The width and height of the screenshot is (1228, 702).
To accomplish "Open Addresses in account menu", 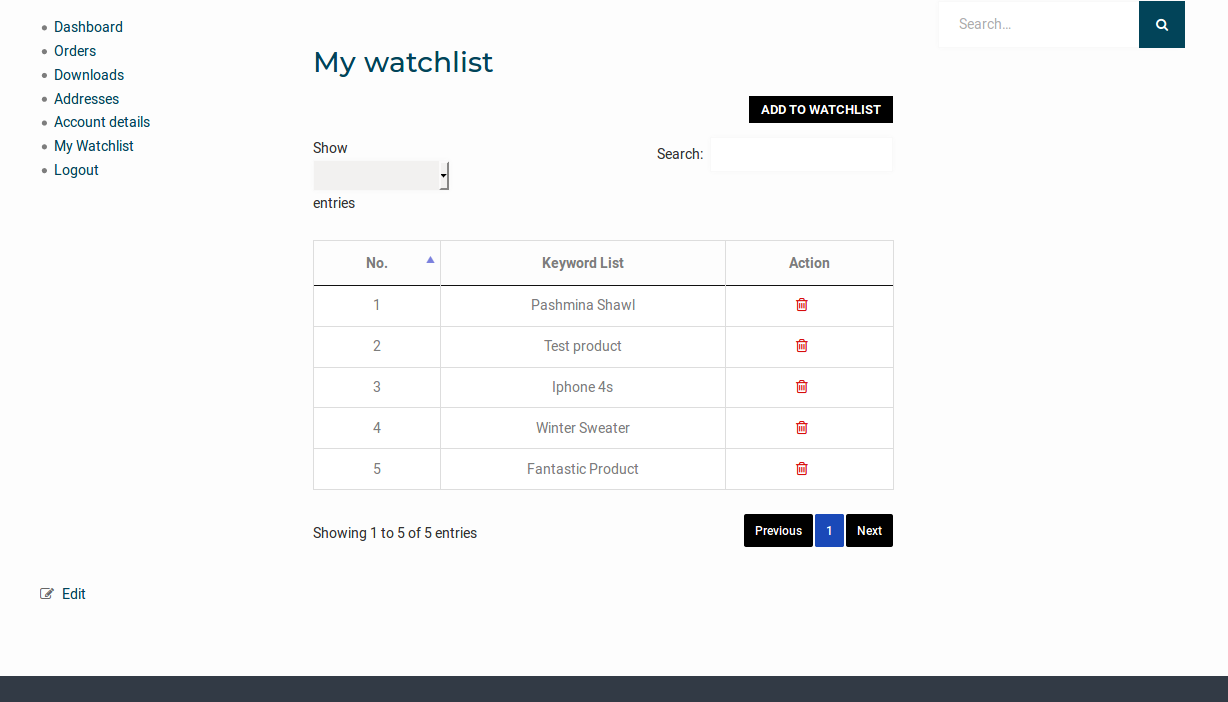I will (86, 99).
